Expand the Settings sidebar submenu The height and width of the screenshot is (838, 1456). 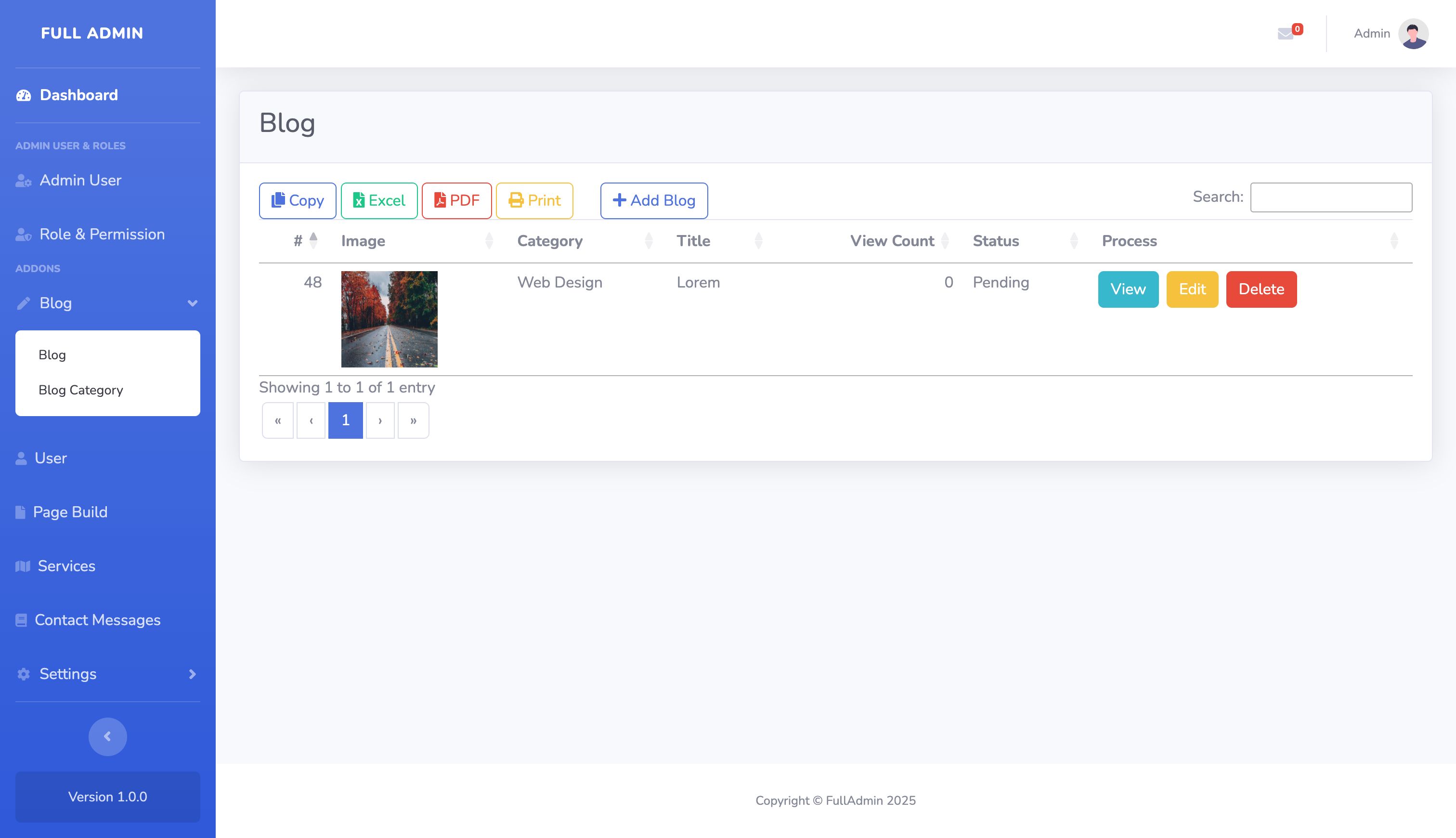click(x=193, y=674)
